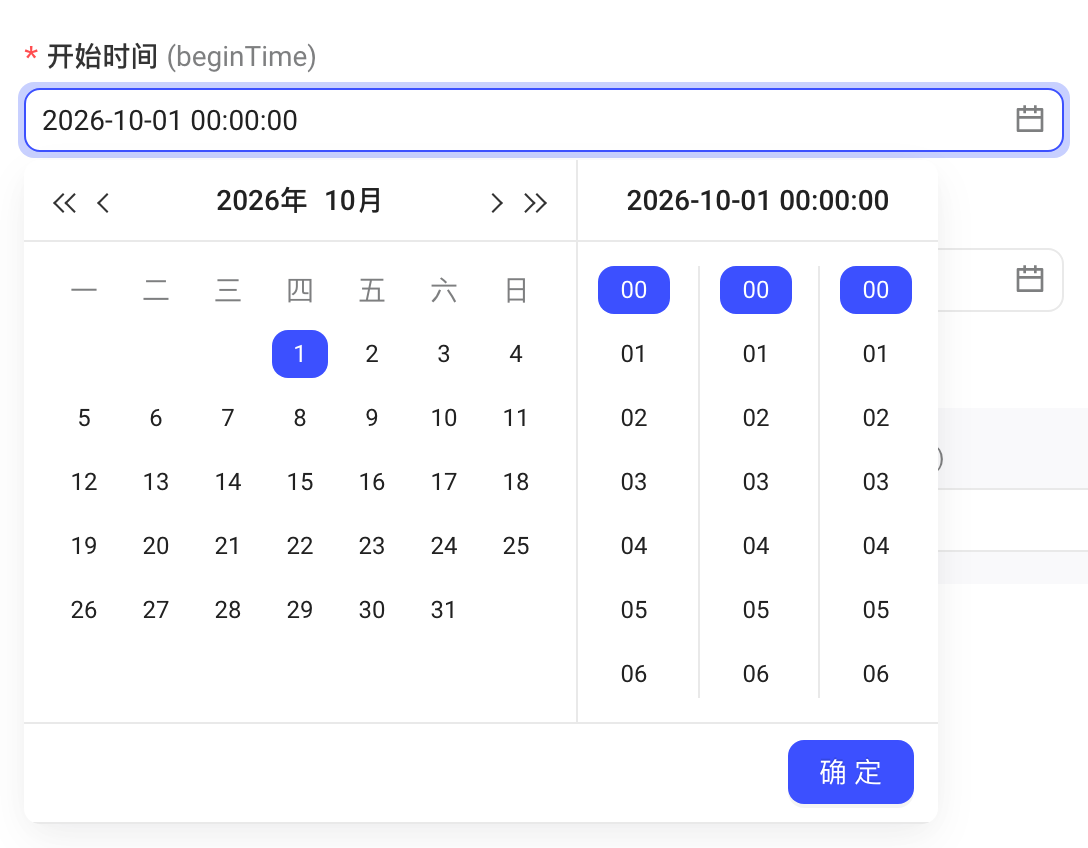Pick day 19 in the calendar
The width and height of the screenshot is (1088, 848).
point(84,545)
